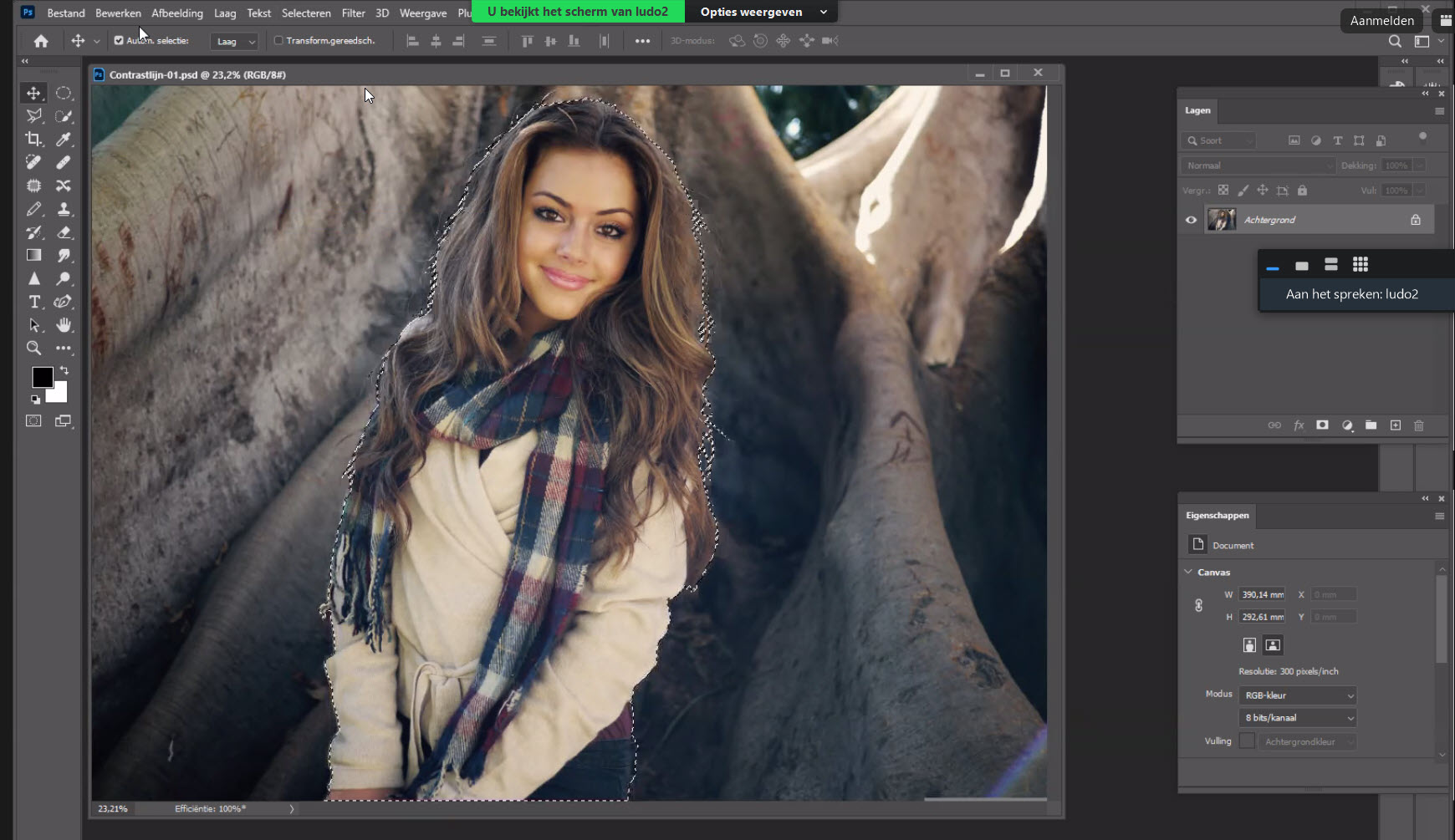Click the fx layer style icon
The width and height of the screenshot is (1455, 840).
pyautogui.click(x=1299, y=425)
